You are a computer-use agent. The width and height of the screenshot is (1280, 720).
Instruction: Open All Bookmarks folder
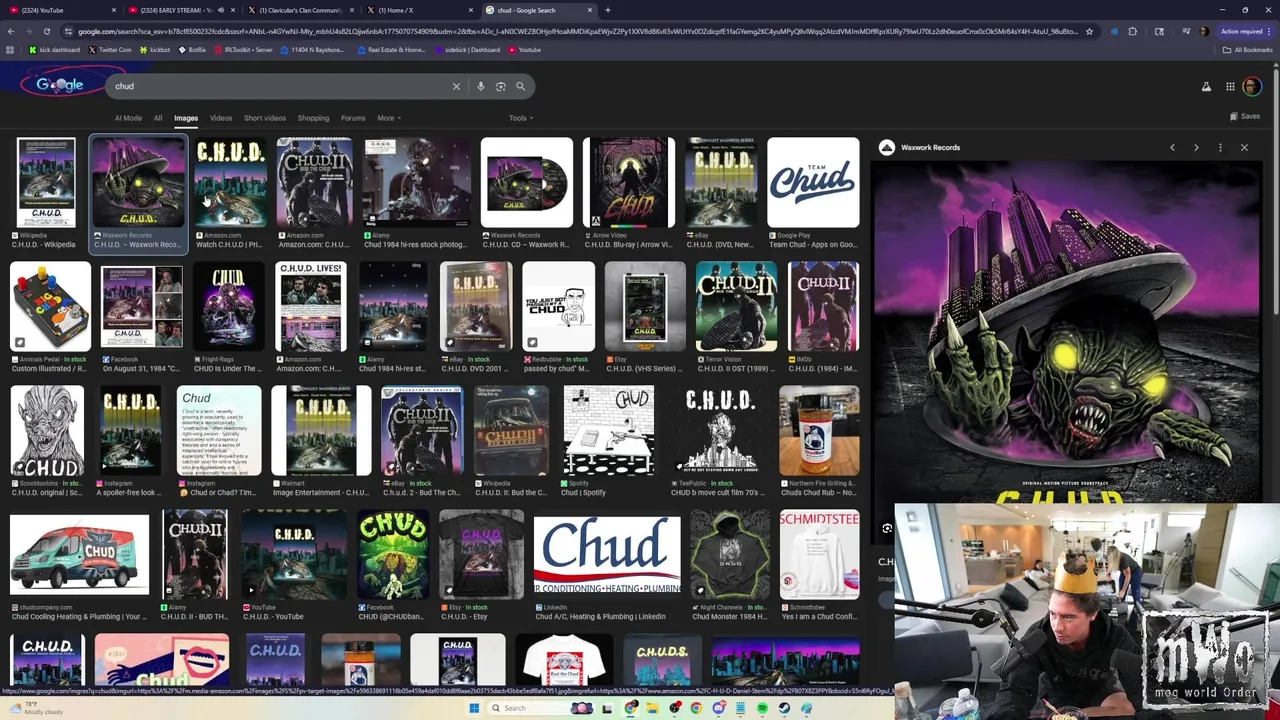tap(1247, 49)
